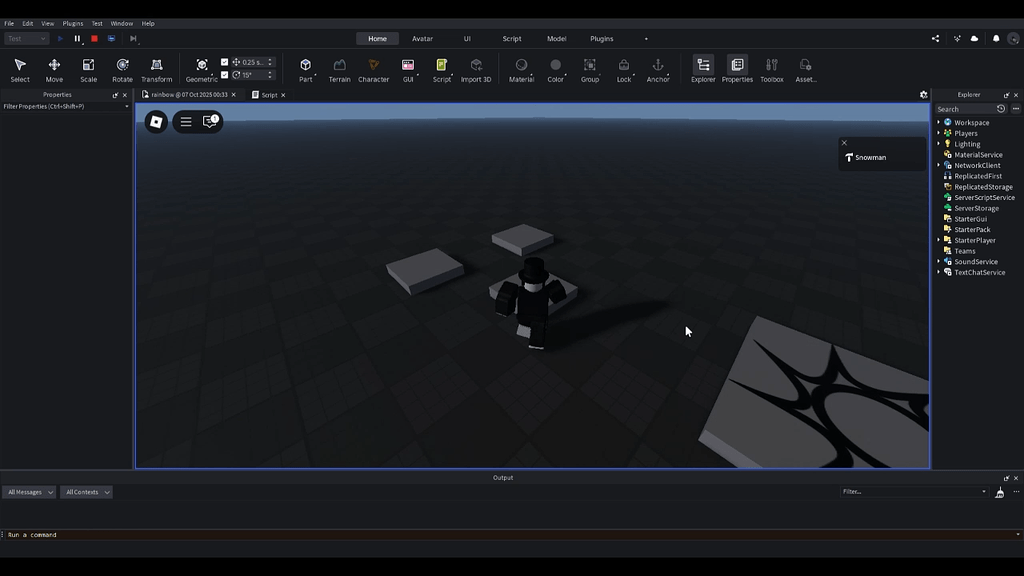This screenshot has width=1024, height=576.
Task: Click the Lock tool icon
Action: [624, 70]
